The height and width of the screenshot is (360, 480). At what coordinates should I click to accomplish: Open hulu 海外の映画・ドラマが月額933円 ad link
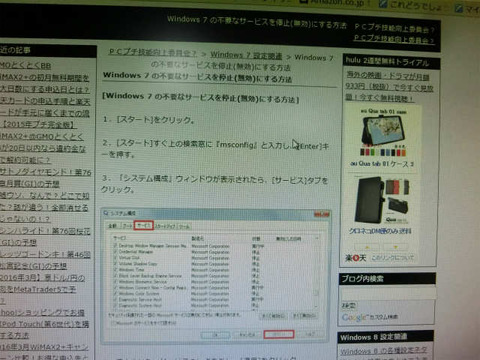[x=389, y=88]
